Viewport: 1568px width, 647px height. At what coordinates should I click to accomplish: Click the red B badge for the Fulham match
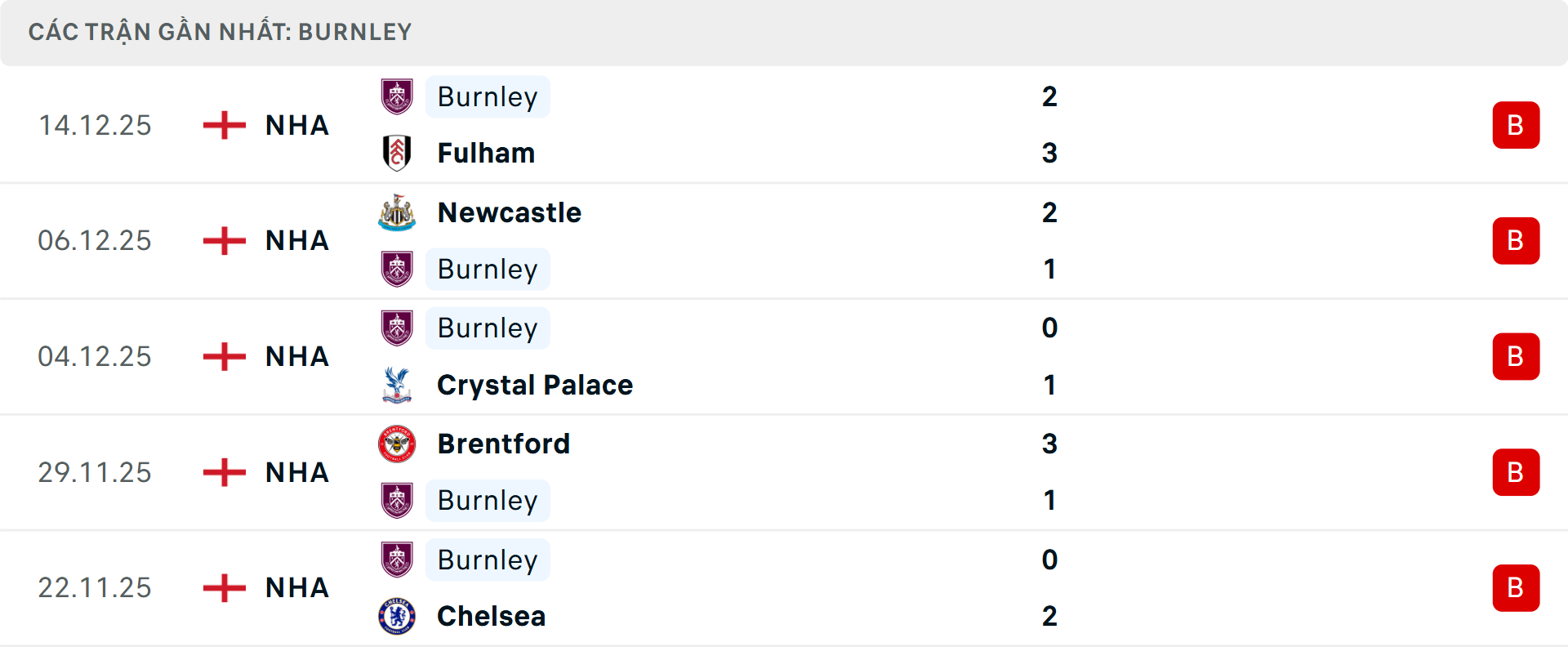tap(1517, 124)
